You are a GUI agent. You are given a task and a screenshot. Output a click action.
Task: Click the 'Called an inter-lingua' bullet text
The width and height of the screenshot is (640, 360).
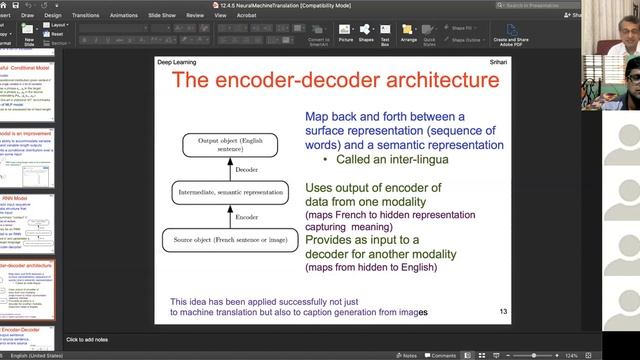click(392, 160)
